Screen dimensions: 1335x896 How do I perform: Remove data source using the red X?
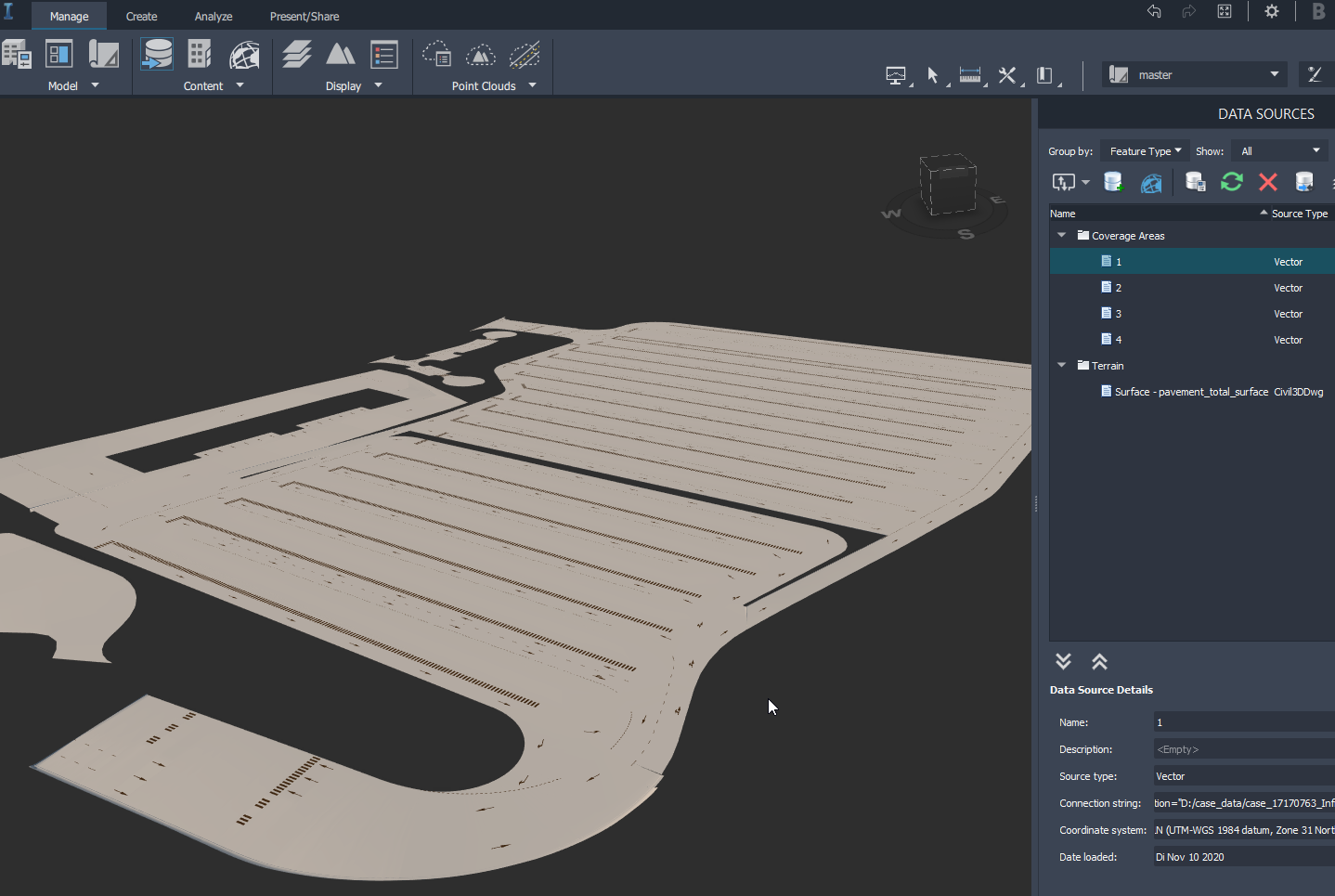click(x=1267, y=182)
